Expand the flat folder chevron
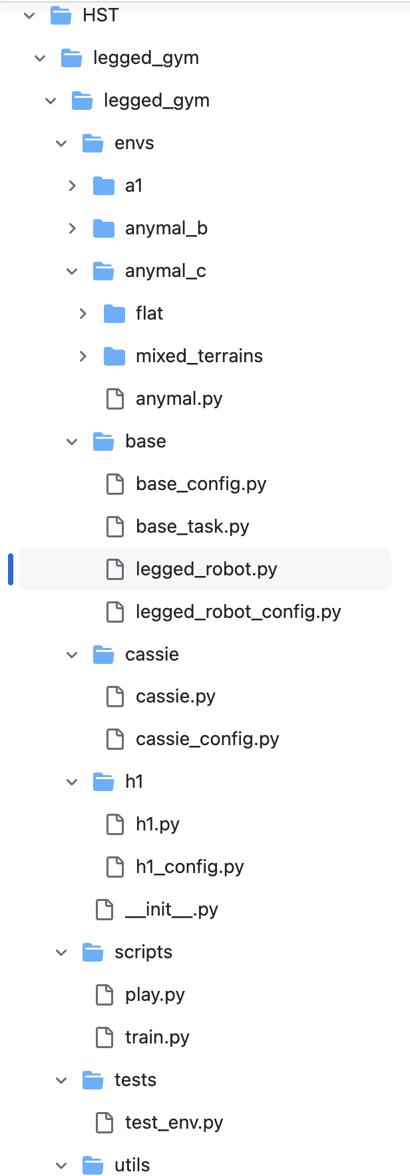The height and width of the screenshot is (1176, 410). pyautogui.click(x=82, y=314)
